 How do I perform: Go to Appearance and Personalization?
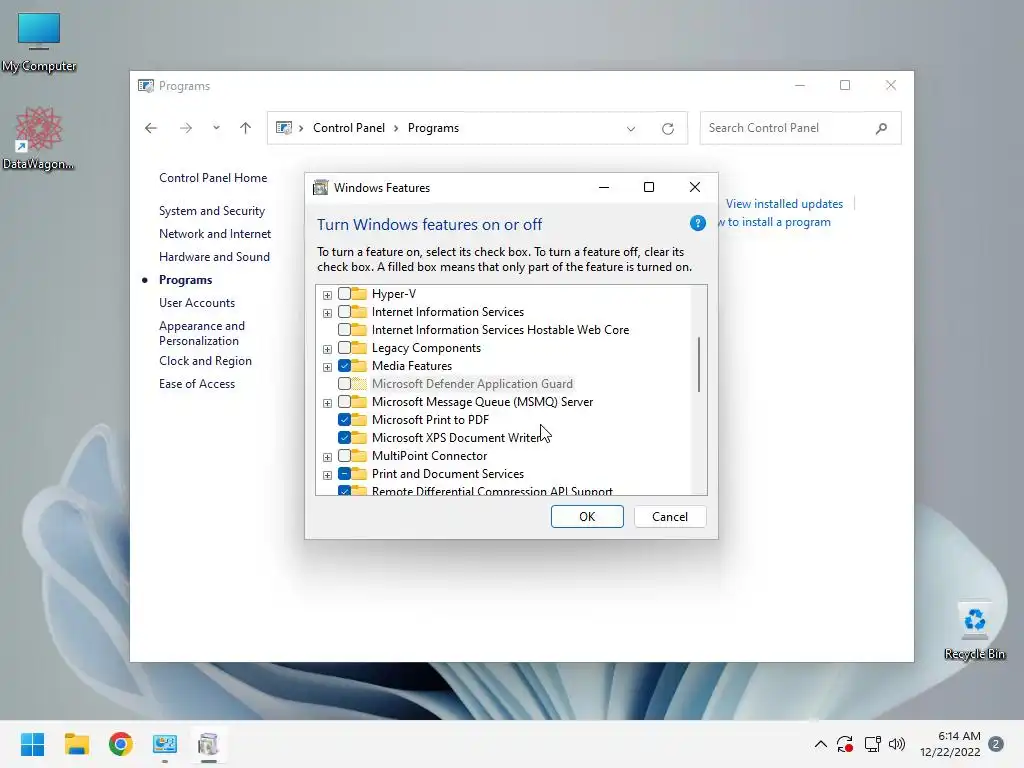point(202,333)
